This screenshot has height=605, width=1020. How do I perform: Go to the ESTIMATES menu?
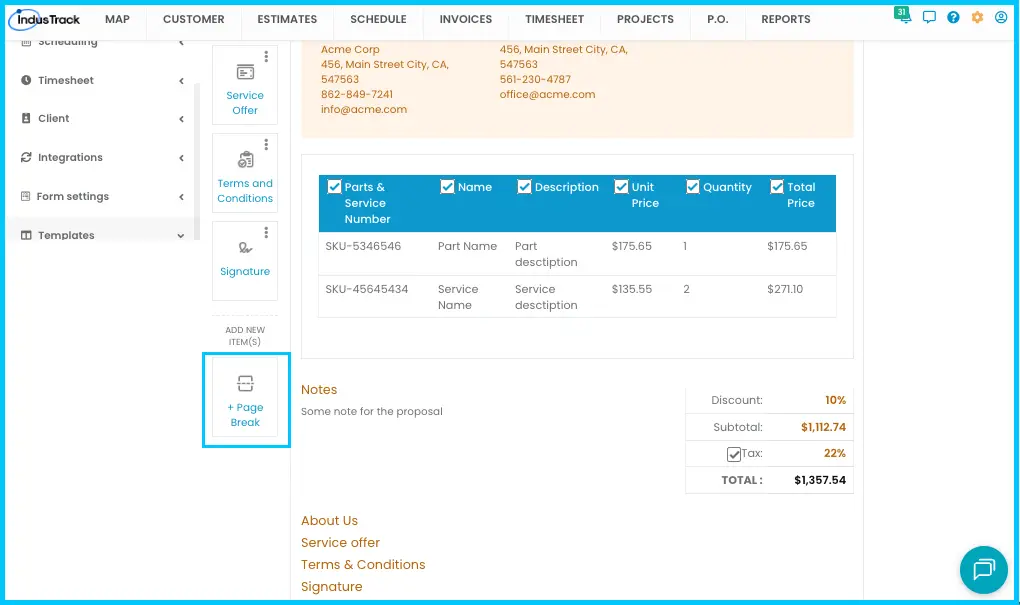[287, 19]
